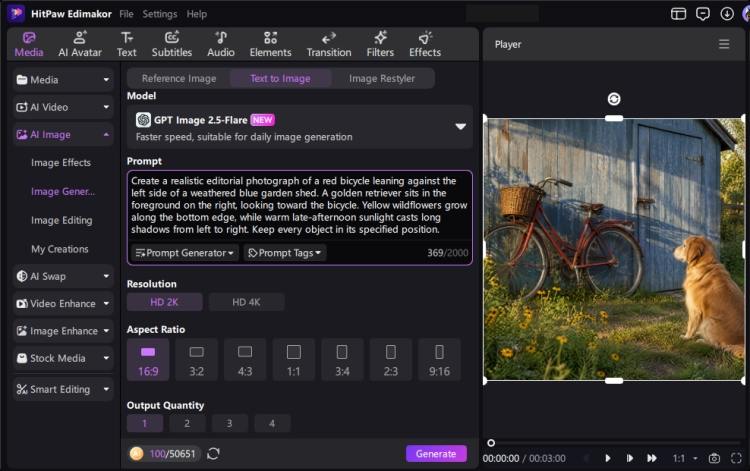Open the feedback message icon
Viewport: 750px width, 471px height.
point(703,14)
